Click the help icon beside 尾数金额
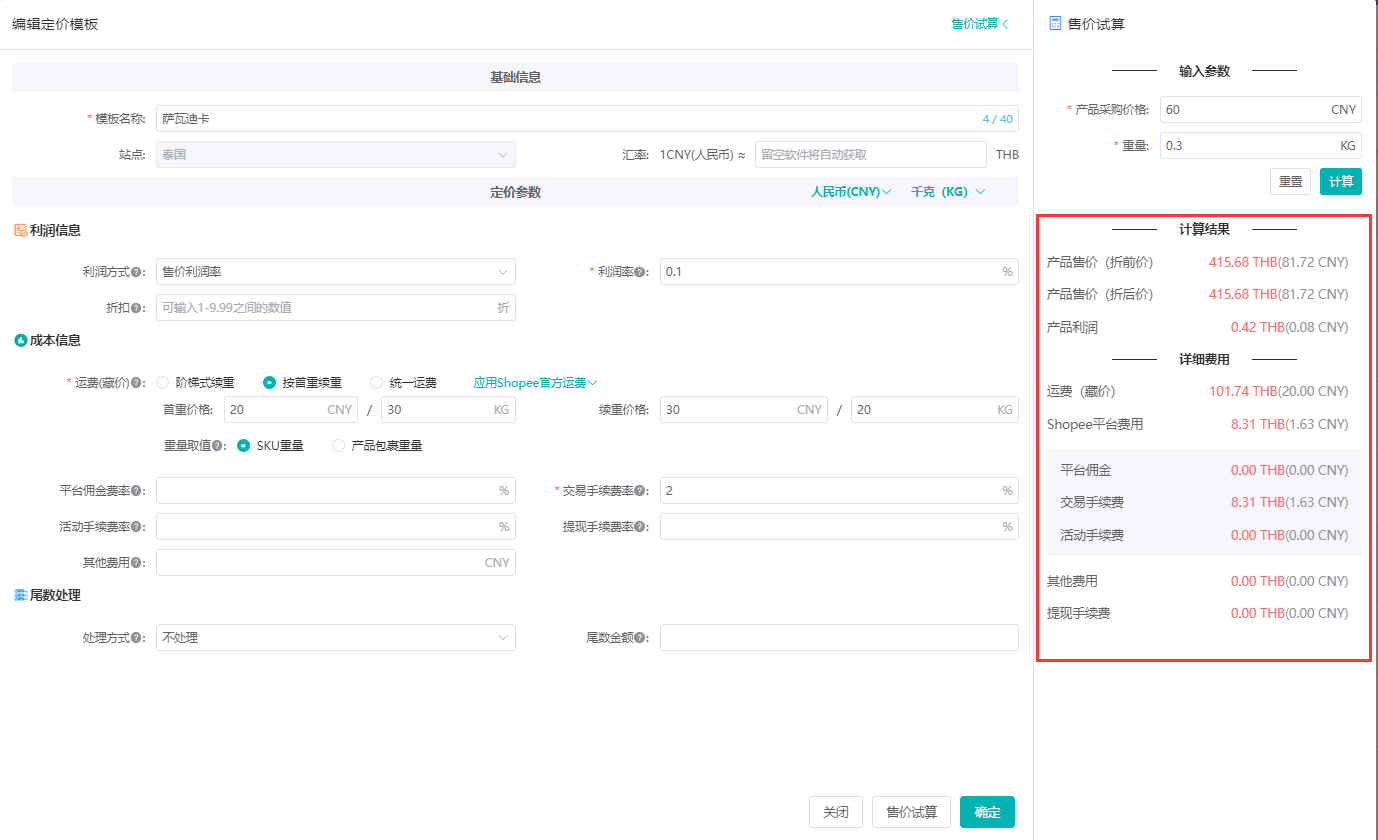 tap(640, 638)
